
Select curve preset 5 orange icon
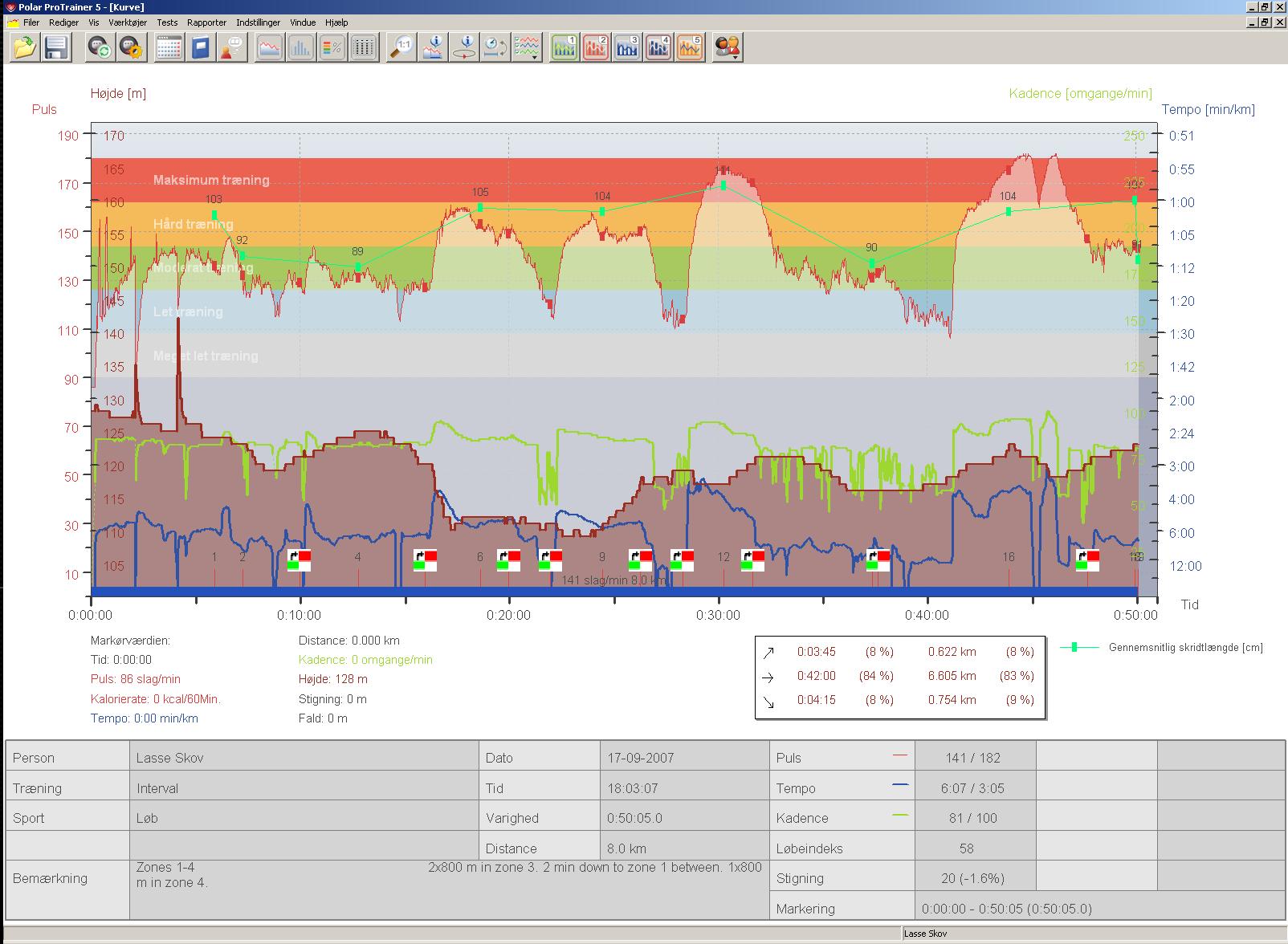(x=691, y=47)
